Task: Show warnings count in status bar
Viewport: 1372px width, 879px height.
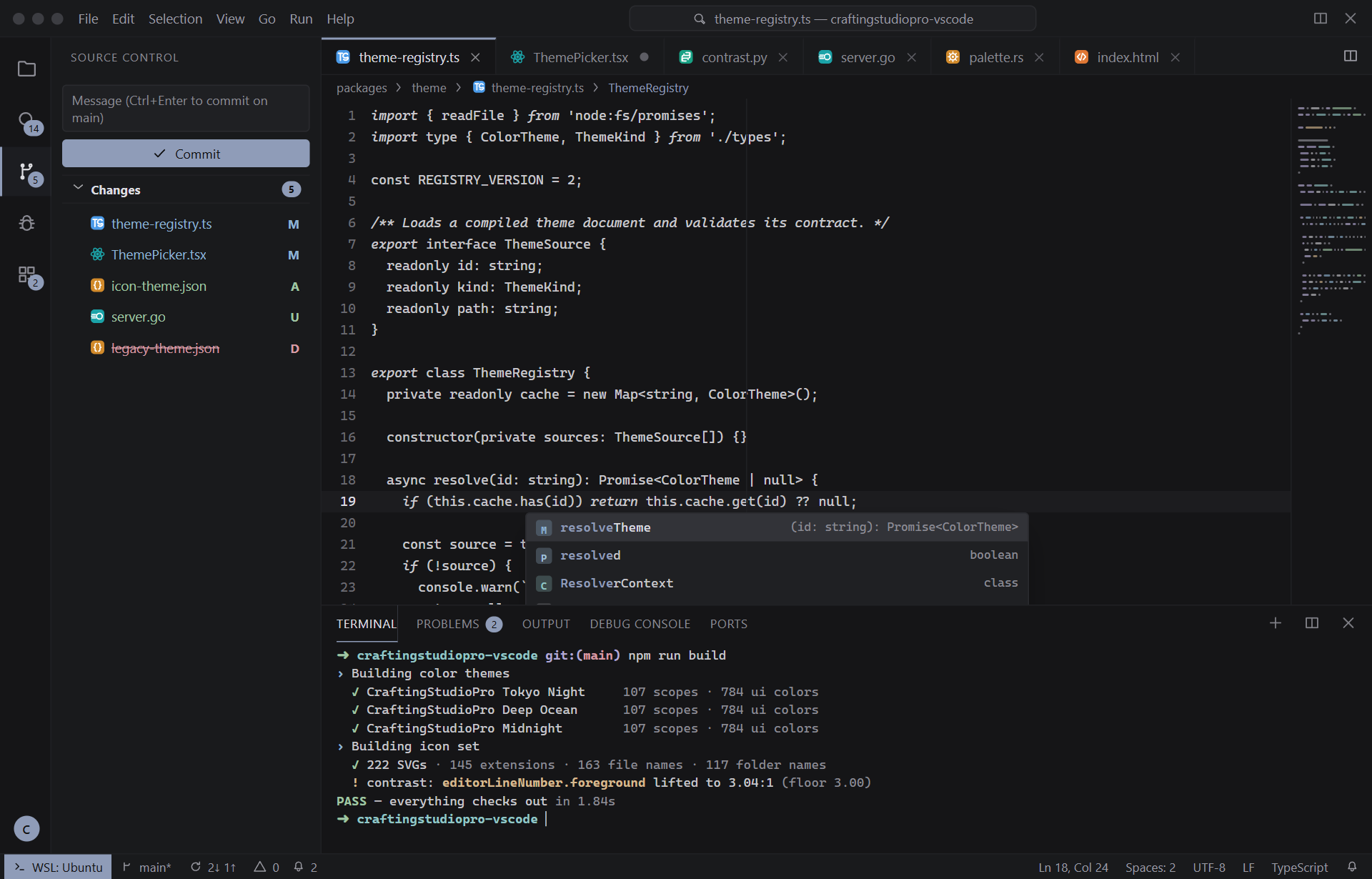Action: 267,867
